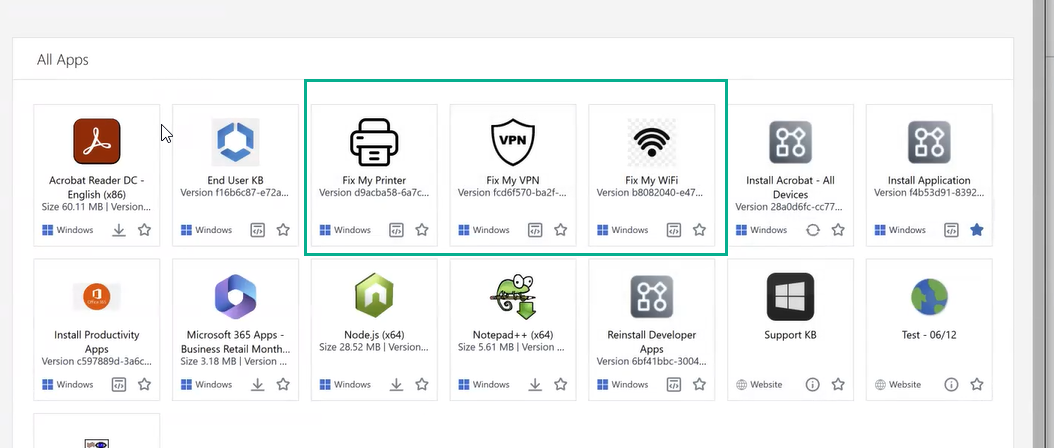Favorite Notepad++ (x64) with the star
Screen dimensions: 1054x448
[561, 385]
